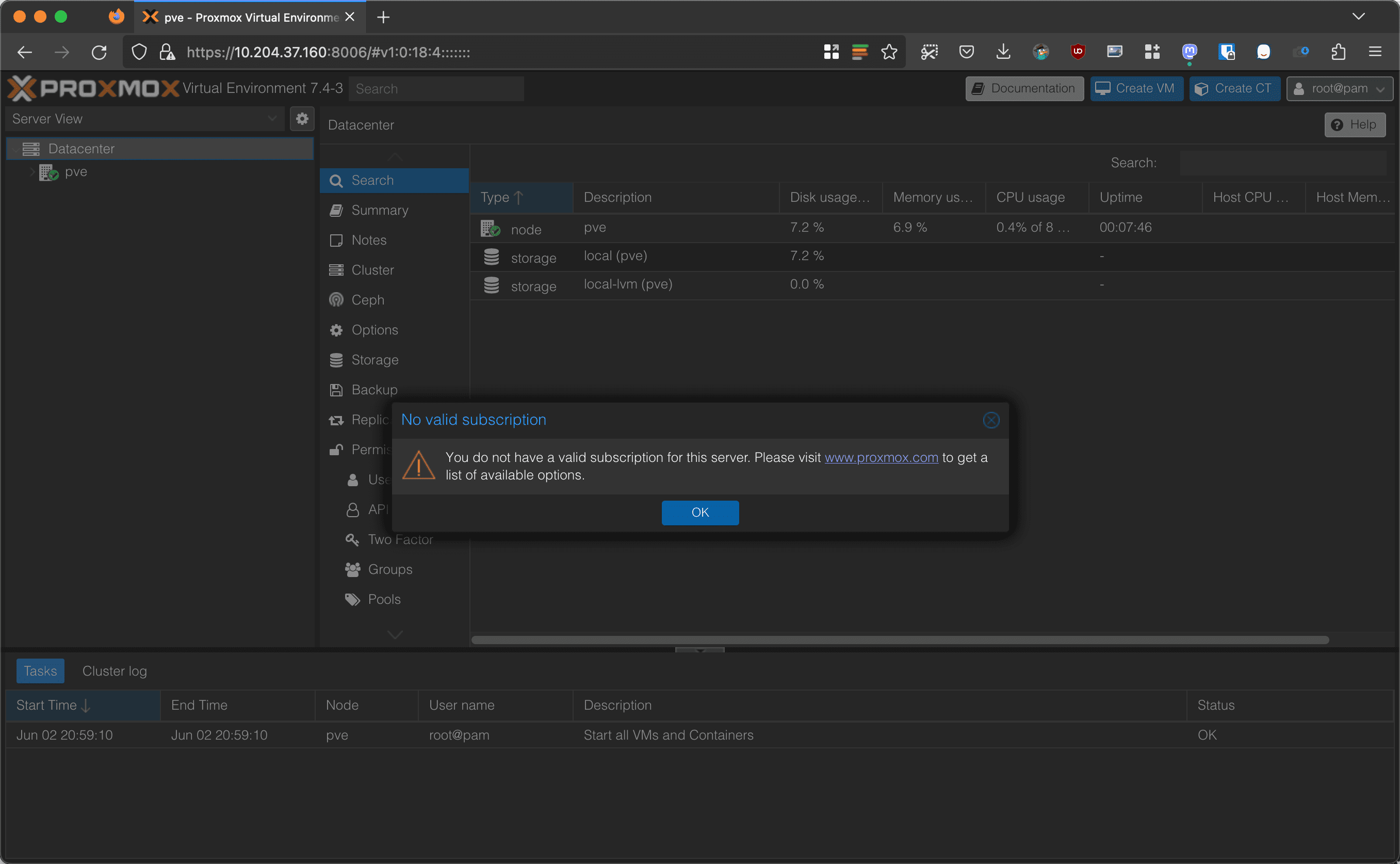Screen dimensions: 1400x864
Task: Open Notes in the Datacenter menu
Action: click(x=394, y=240)
